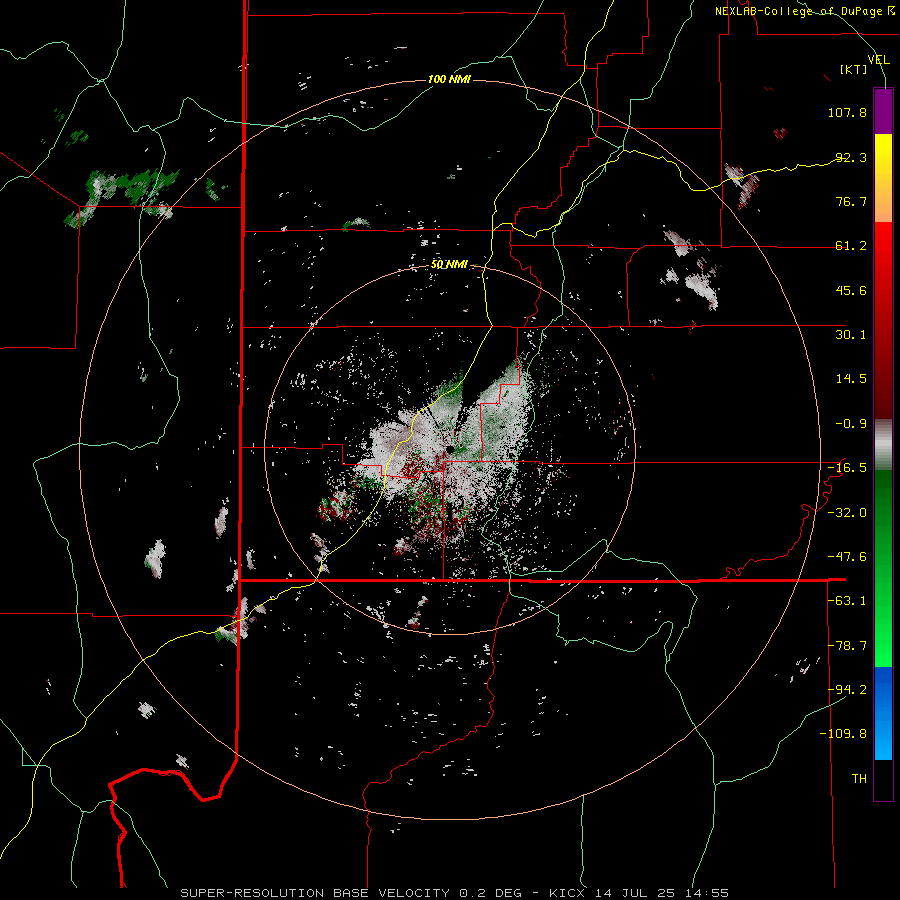Click the -78.7 legend value
Image resolution: width=900 pixels, height=900 pixels.
tap(847, 646)
